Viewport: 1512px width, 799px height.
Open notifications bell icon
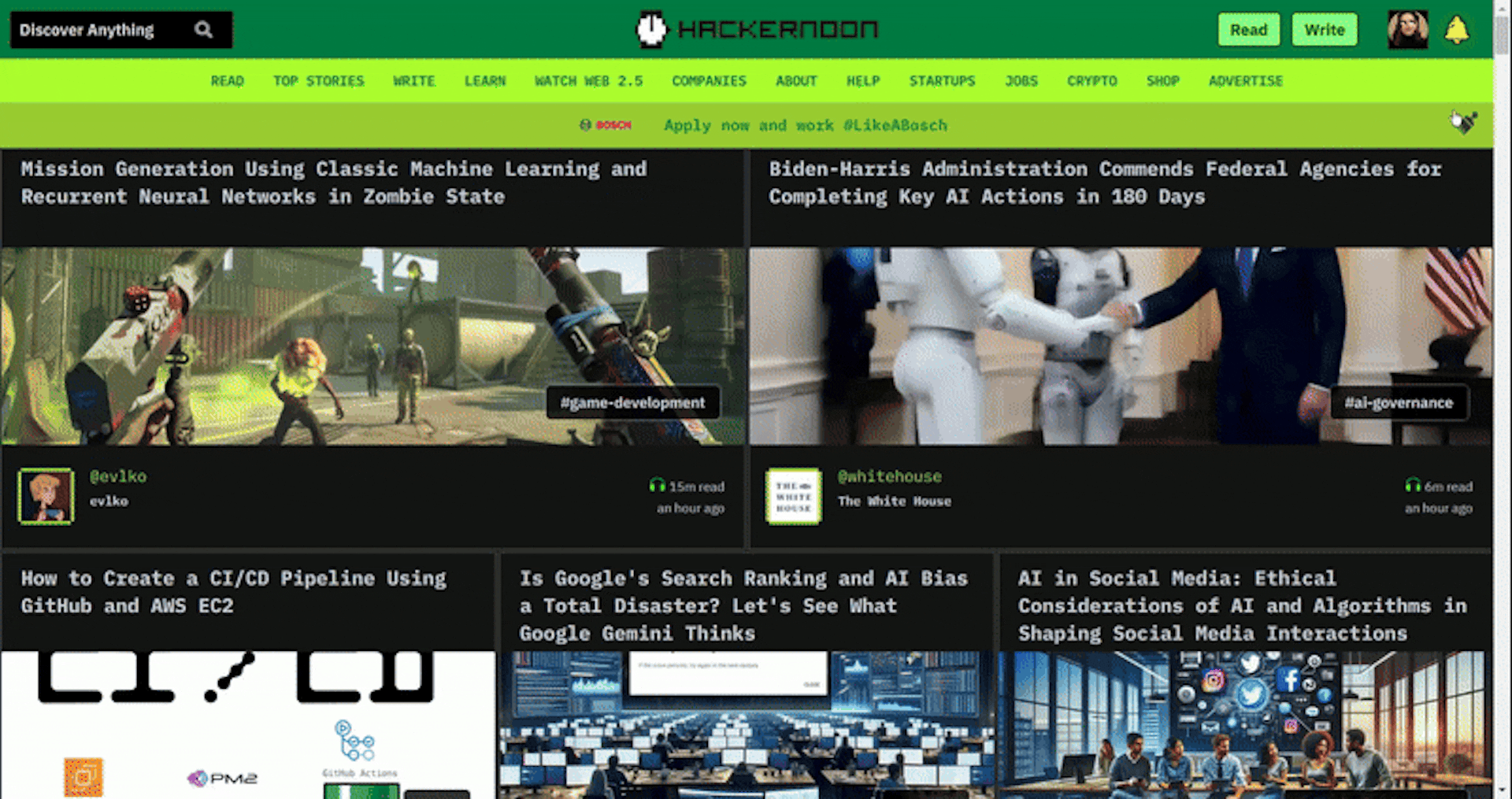[x=1456, y=30]
